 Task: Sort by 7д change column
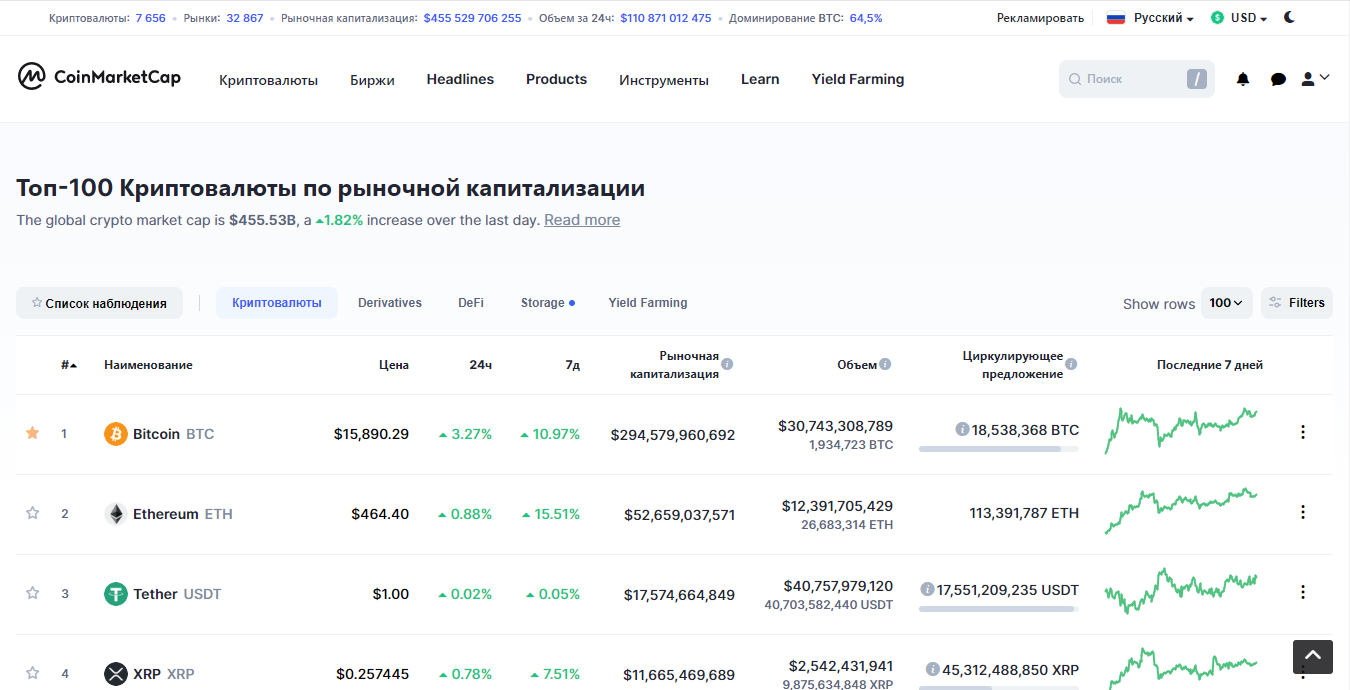572,365
